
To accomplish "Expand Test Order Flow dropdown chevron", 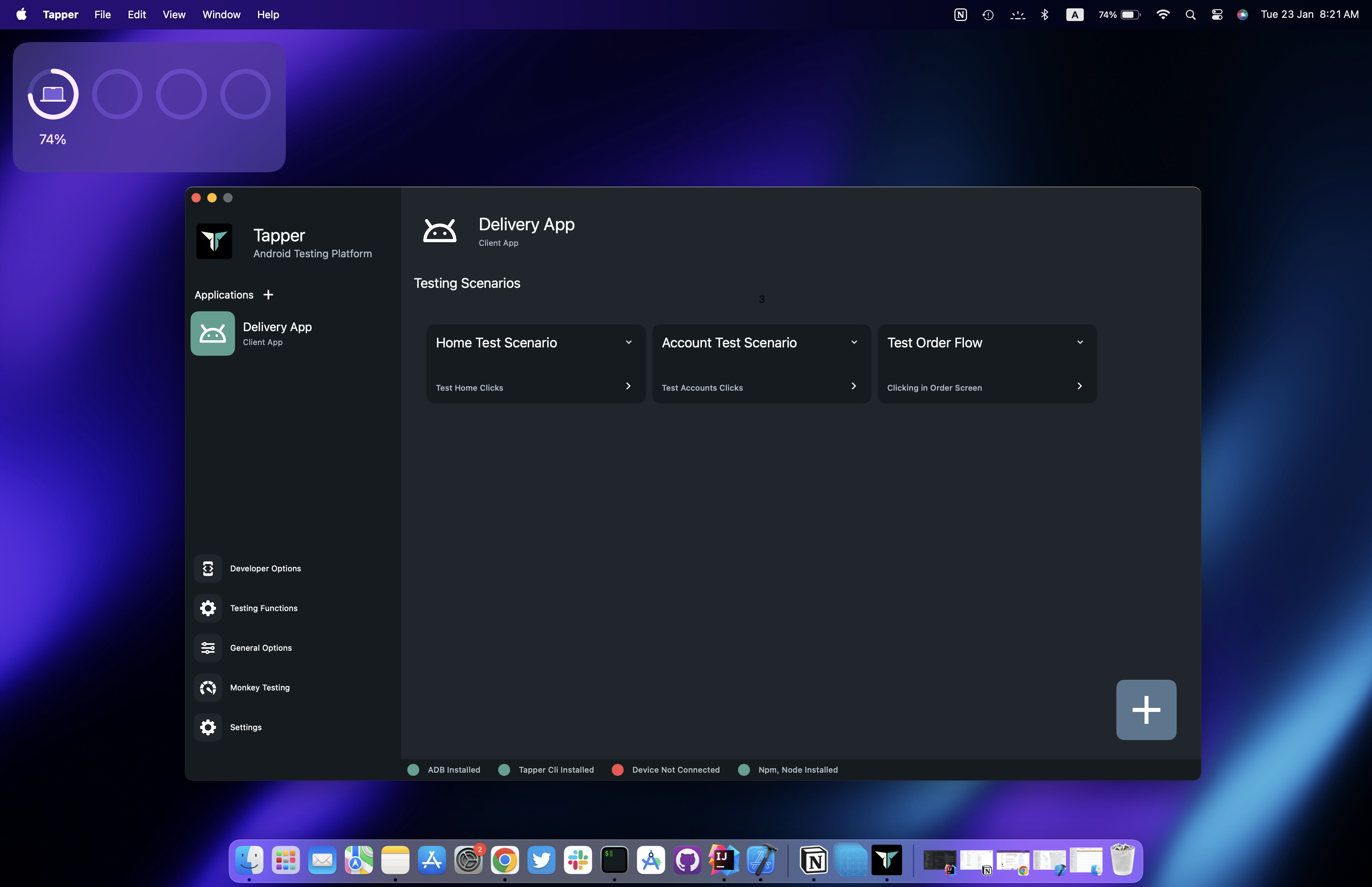I will click(x=1080, y=342).
